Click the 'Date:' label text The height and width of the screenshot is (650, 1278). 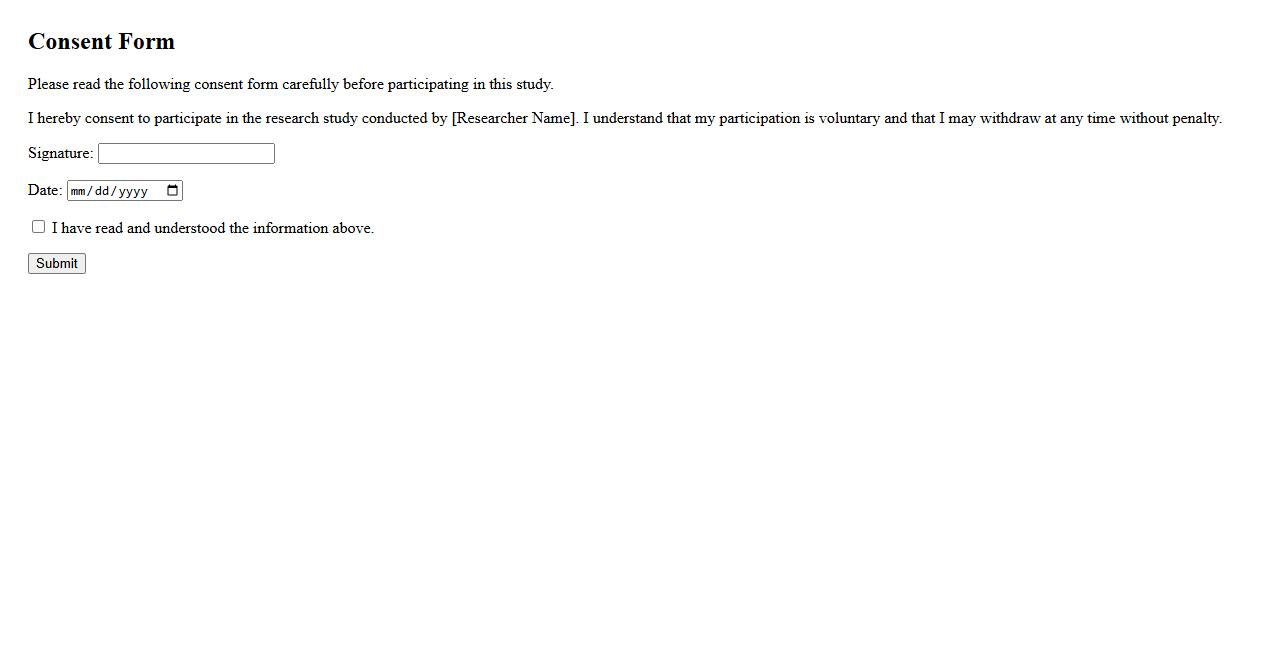(x=45, y=190)
